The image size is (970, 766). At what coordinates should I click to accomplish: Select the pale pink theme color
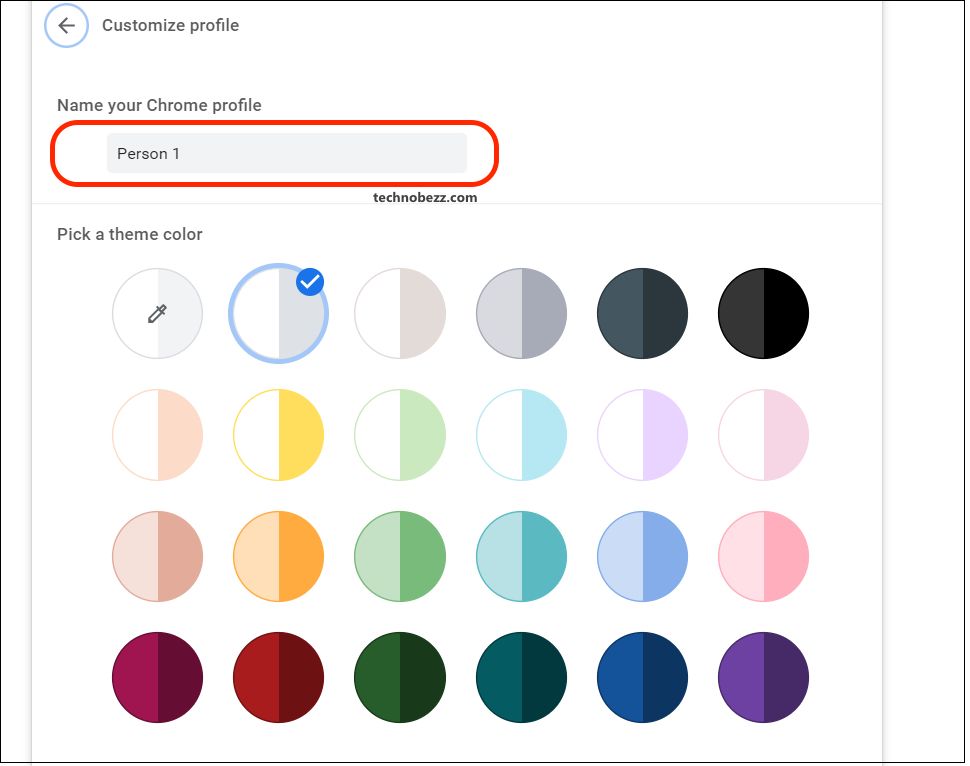click(763, 434)
